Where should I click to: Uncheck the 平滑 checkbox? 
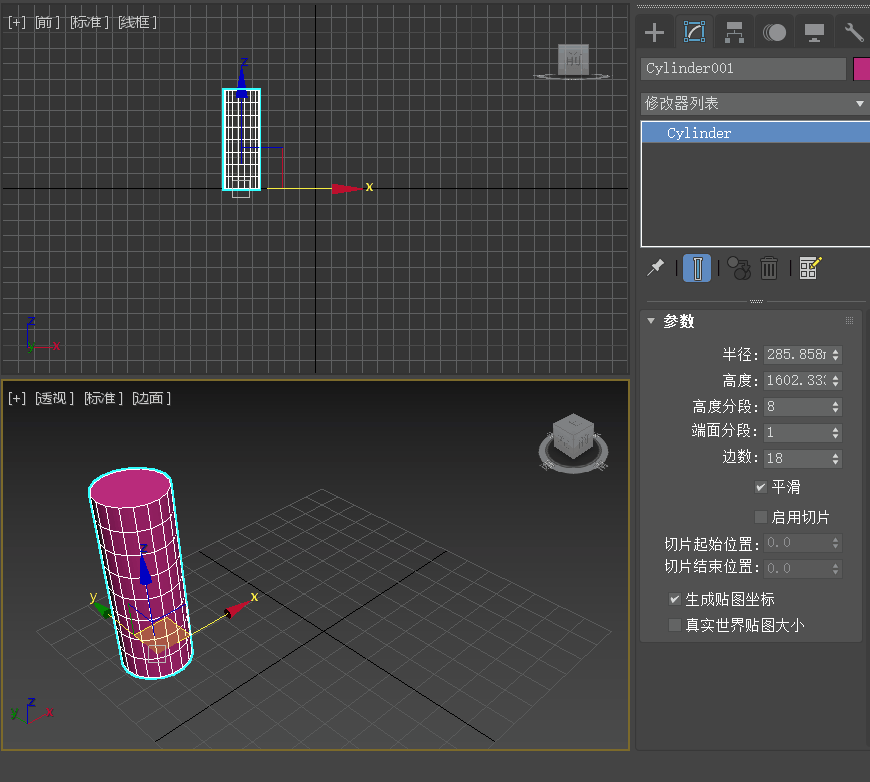pos(761,487)
